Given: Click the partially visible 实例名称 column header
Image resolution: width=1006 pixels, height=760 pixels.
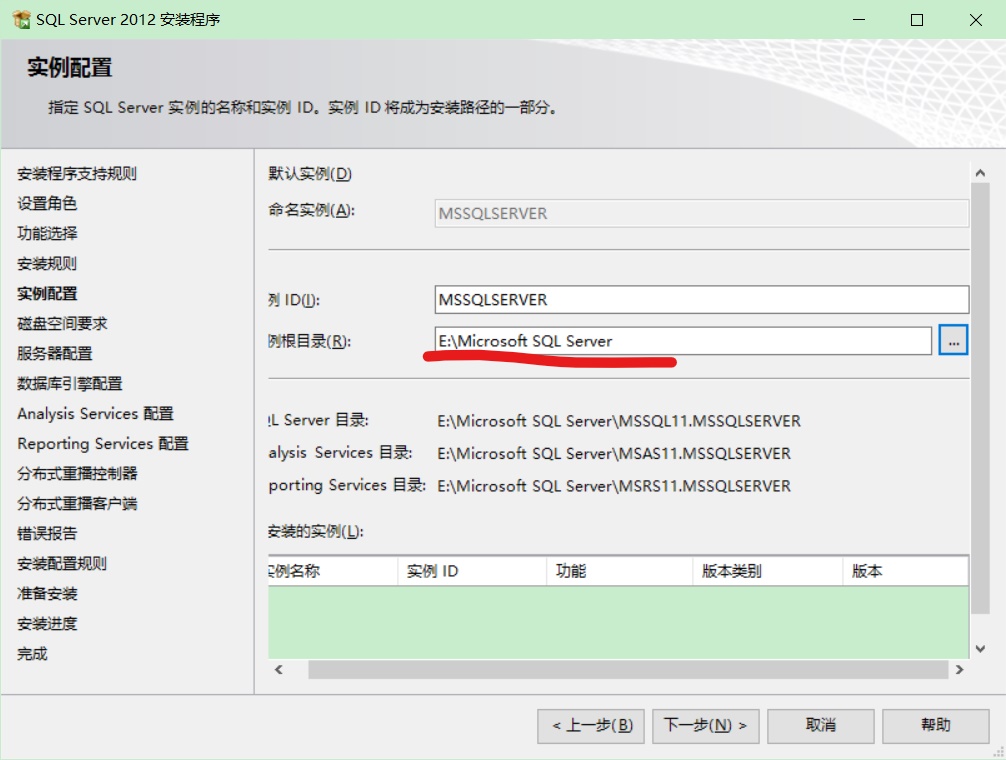Looking at the screenshot, I should point(333,571).
